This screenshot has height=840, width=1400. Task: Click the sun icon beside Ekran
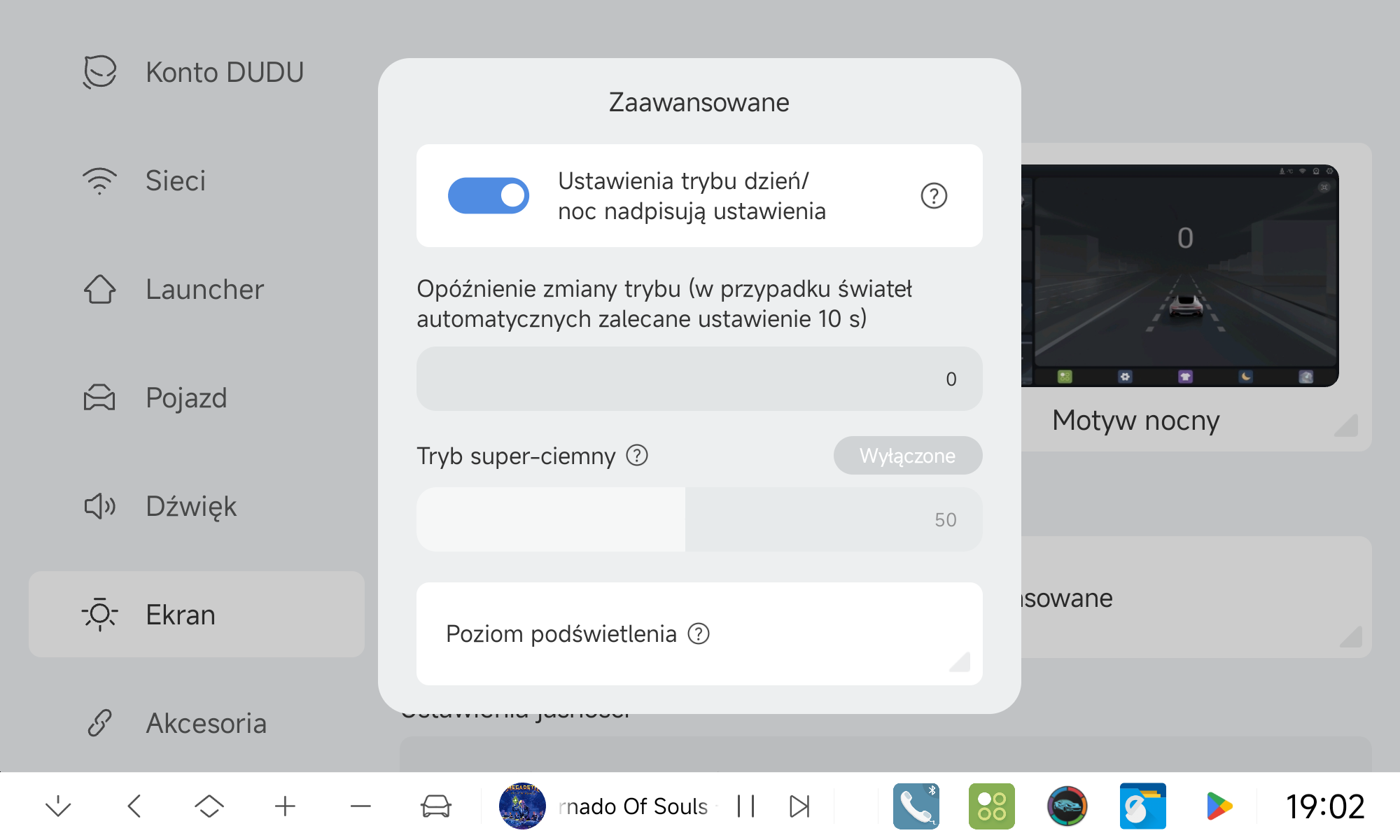point(99,614)
